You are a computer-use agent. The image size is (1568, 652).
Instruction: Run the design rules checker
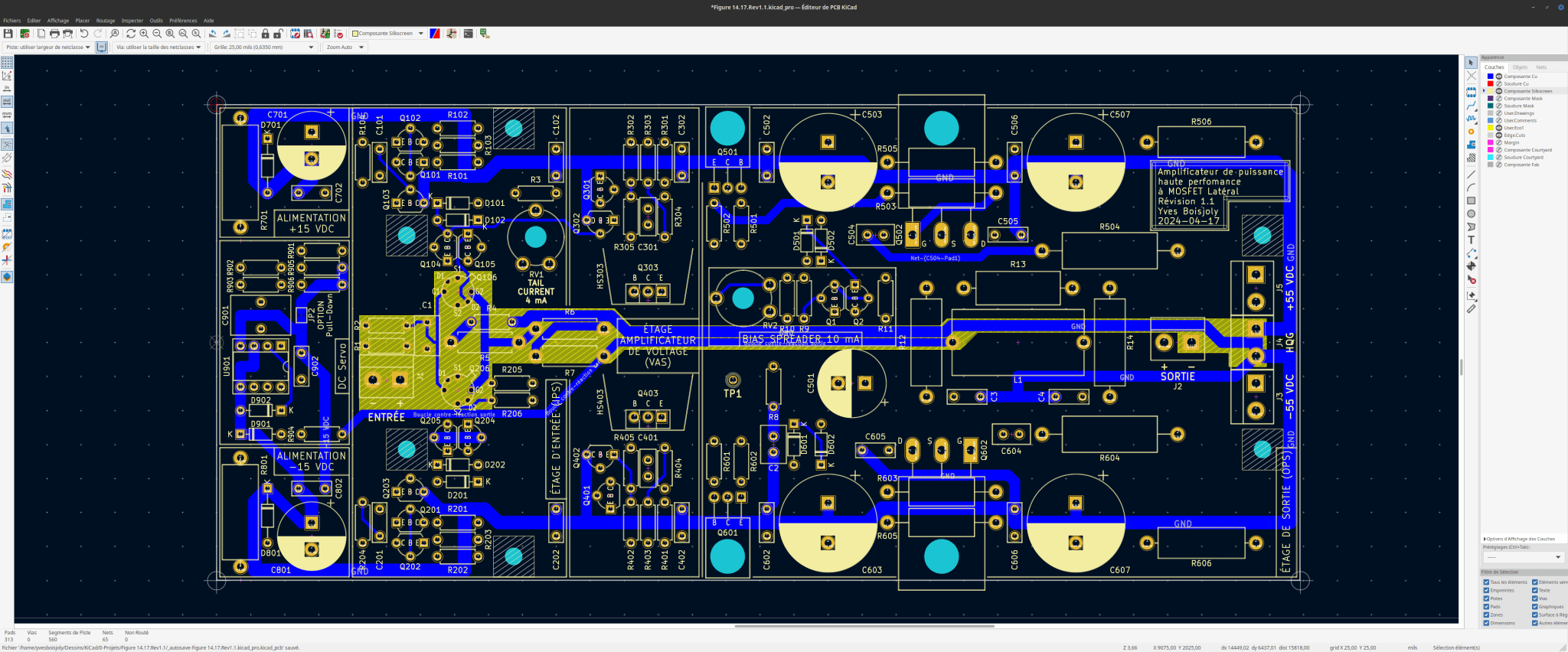[x=338, y=34]
